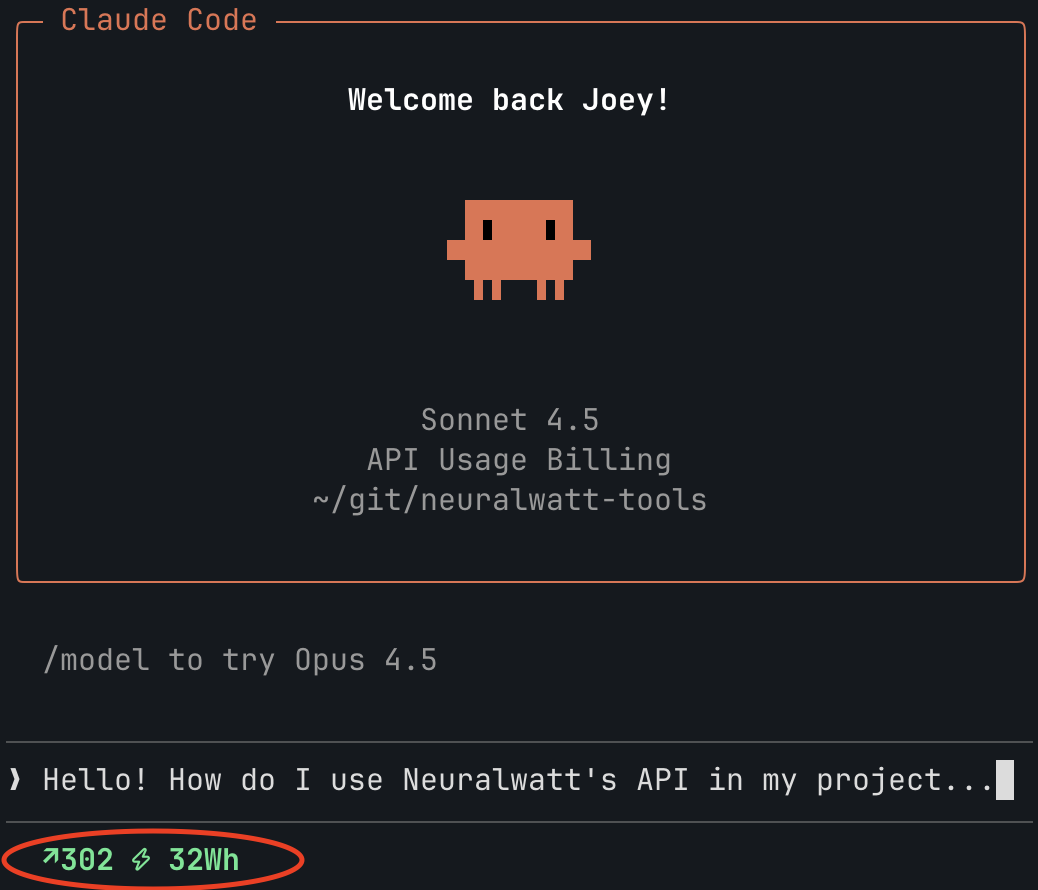Click the 'Claude Code' box title
The image size is (1038, 890).
pos(159,20)
